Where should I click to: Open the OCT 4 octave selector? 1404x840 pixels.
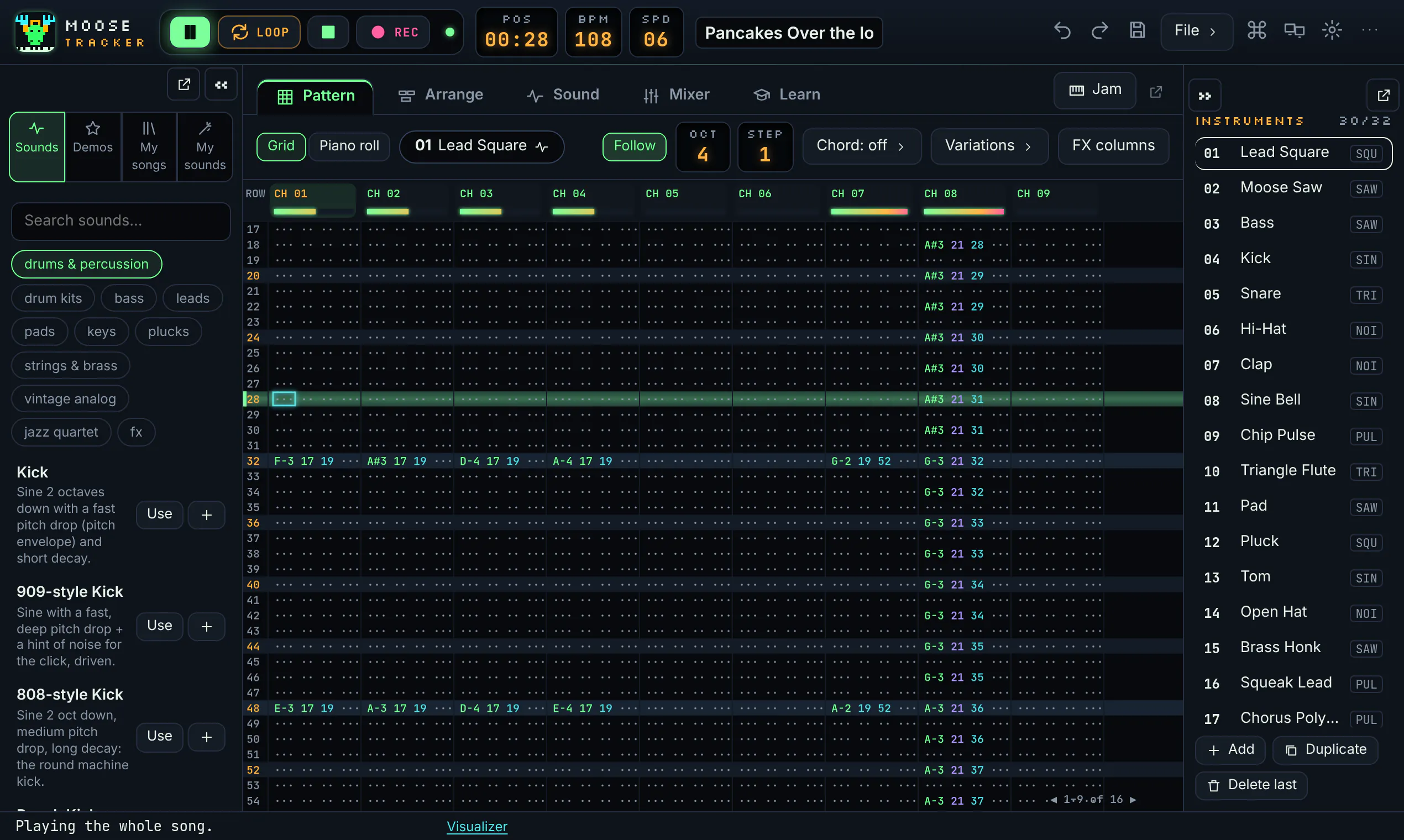[x=703, y=146]
